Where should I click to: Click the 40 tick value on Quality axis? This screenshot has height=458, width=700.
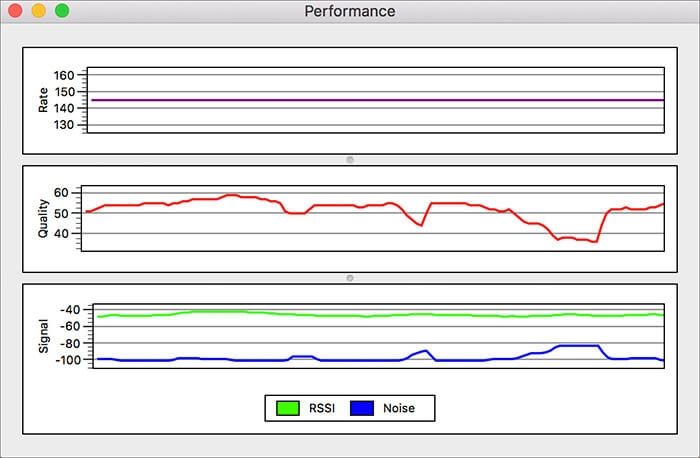point(61,233)
